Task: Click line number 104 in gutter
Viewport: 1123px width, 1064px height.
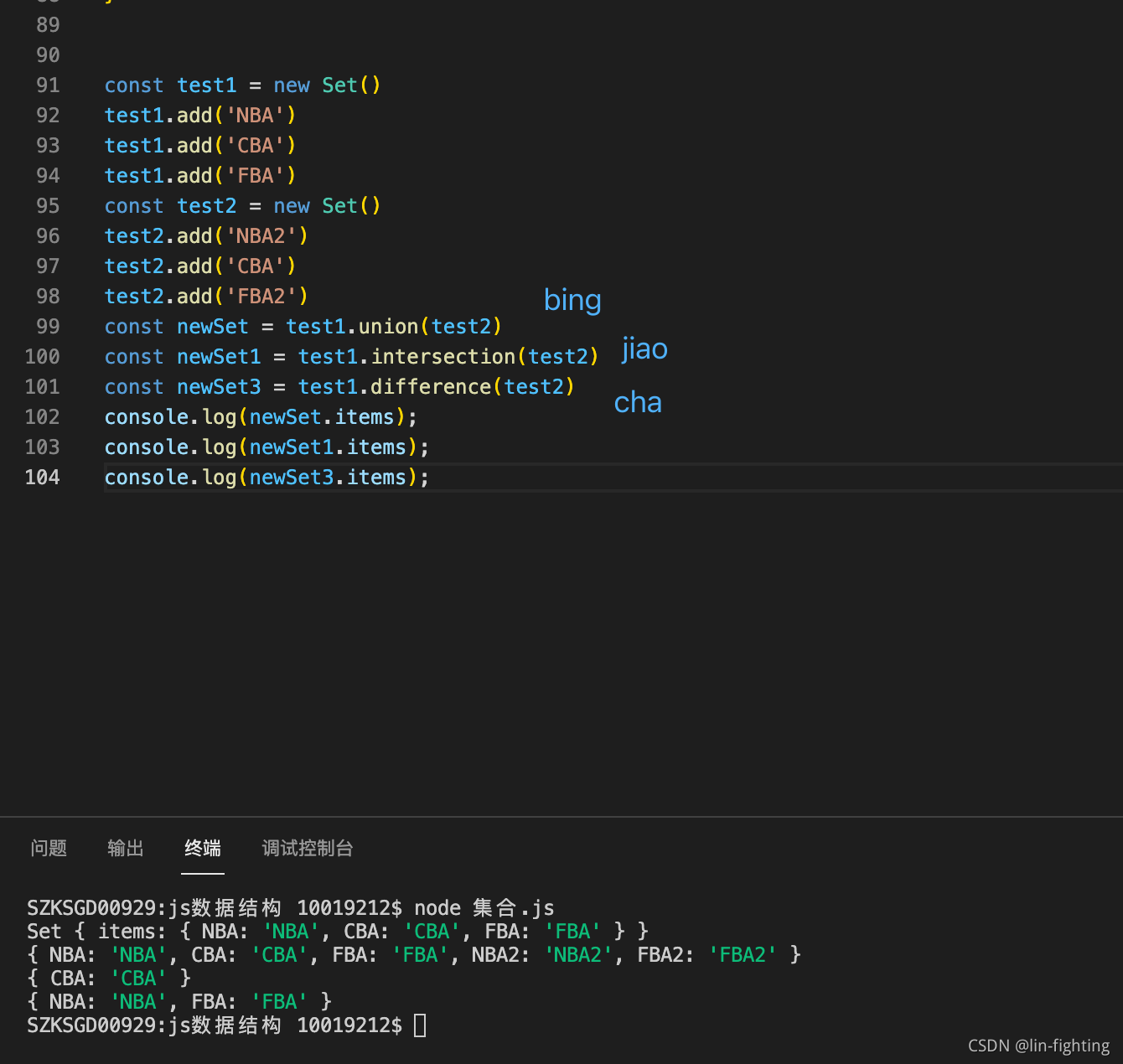Action: 42,478
